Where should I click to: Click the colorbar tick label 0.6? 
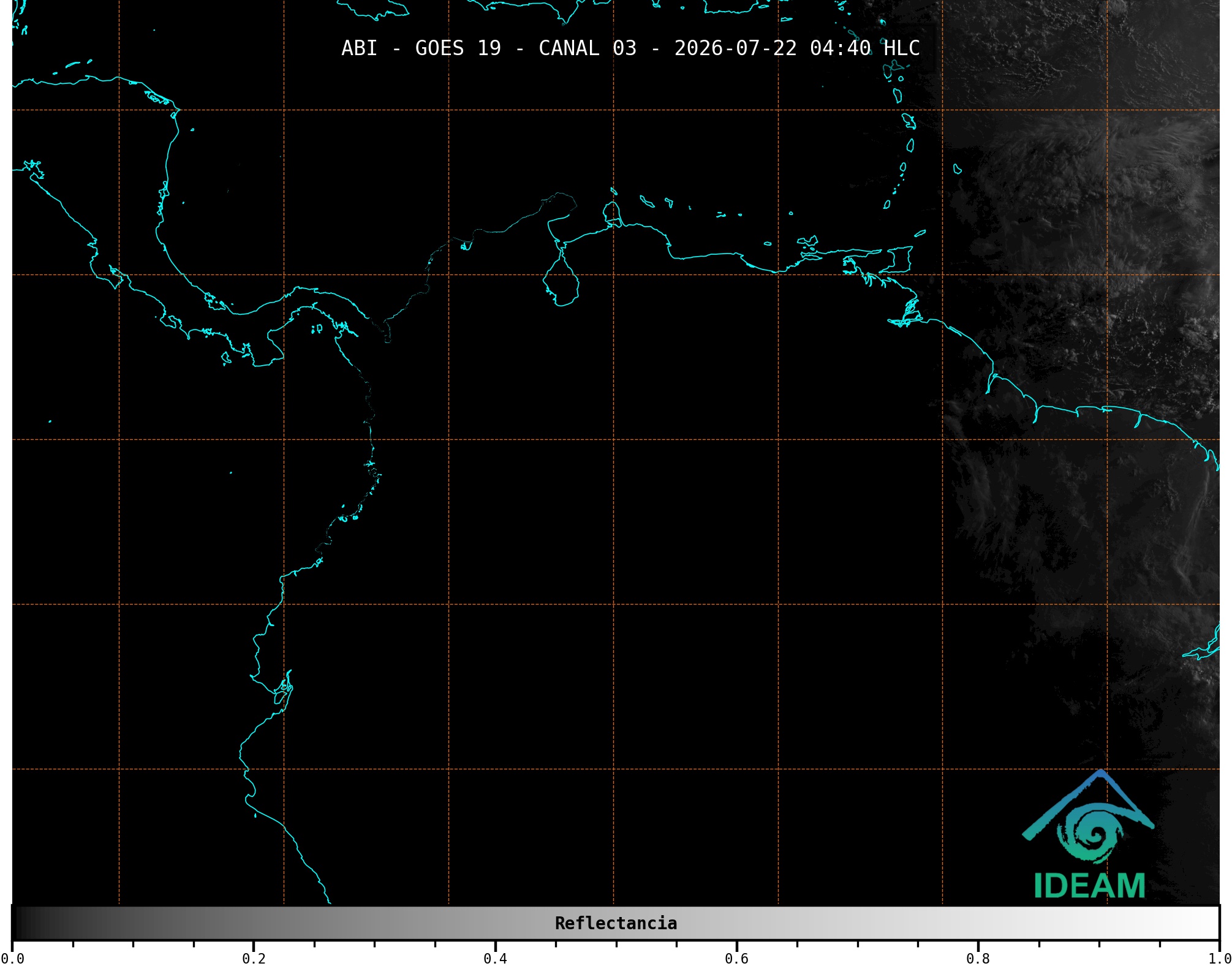(x=736, y=959)
